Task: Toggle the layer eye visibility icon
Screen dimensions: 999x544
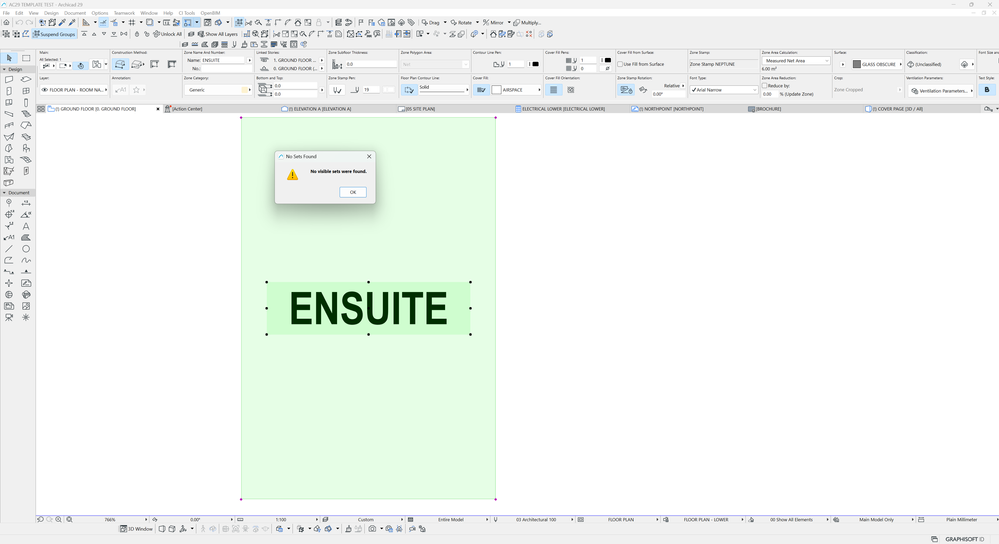Action: (45, 90)
